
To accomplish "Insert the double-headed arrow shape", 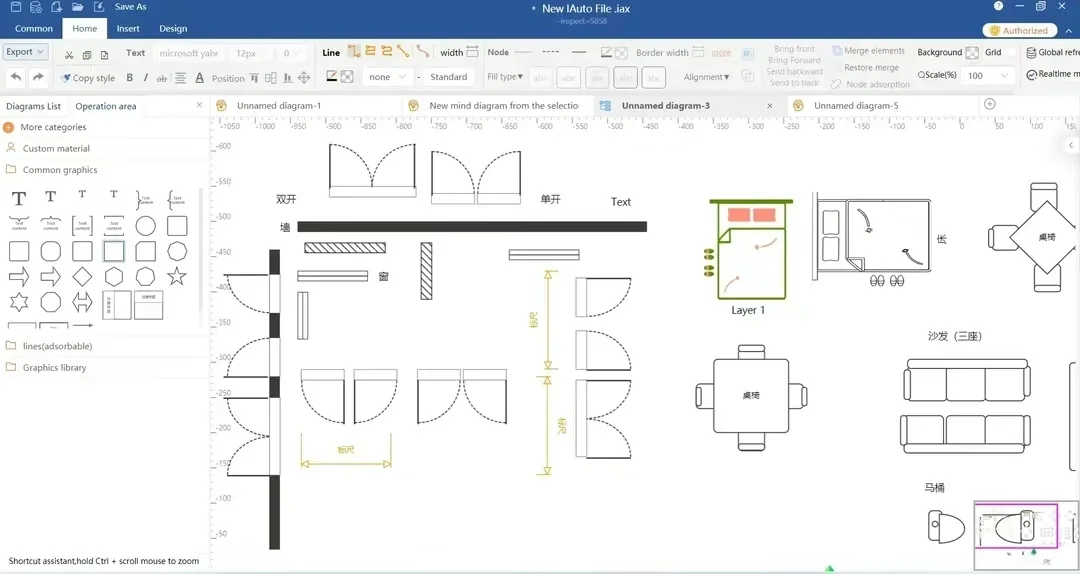I will coord(82,302).
